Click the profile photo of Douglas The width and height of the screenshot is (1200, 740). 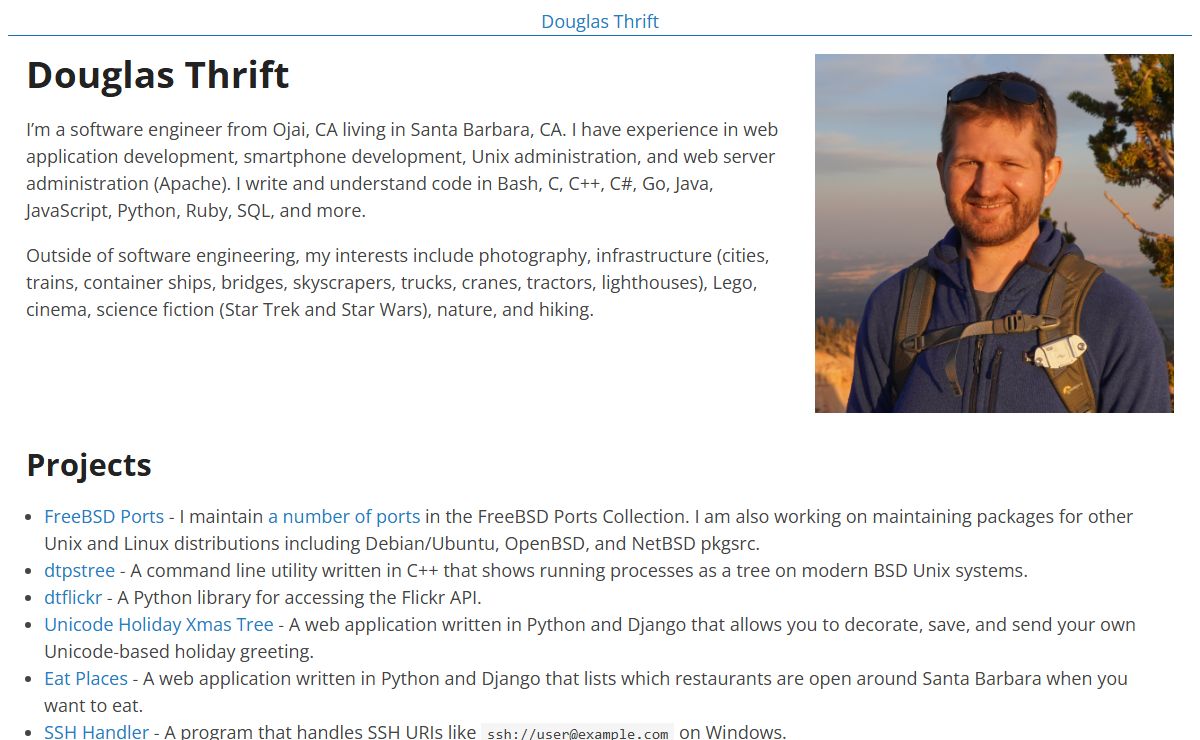pos(994,233)
